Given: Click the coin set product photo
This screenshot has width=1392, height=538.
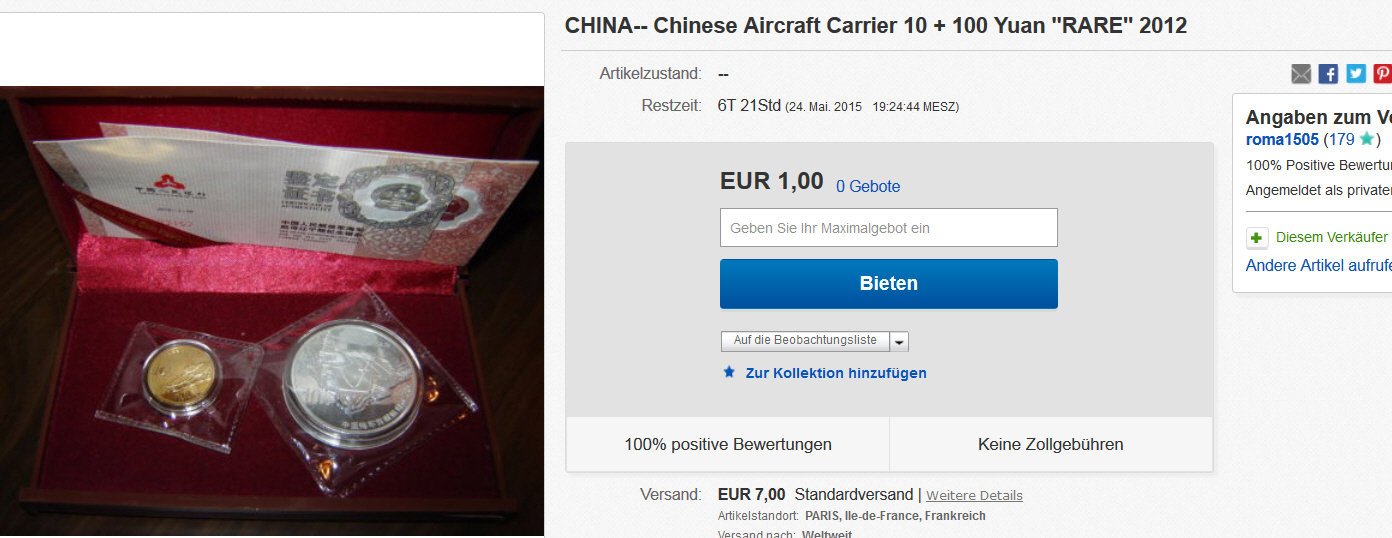Looking at the screenshot, I should (272, 311).
